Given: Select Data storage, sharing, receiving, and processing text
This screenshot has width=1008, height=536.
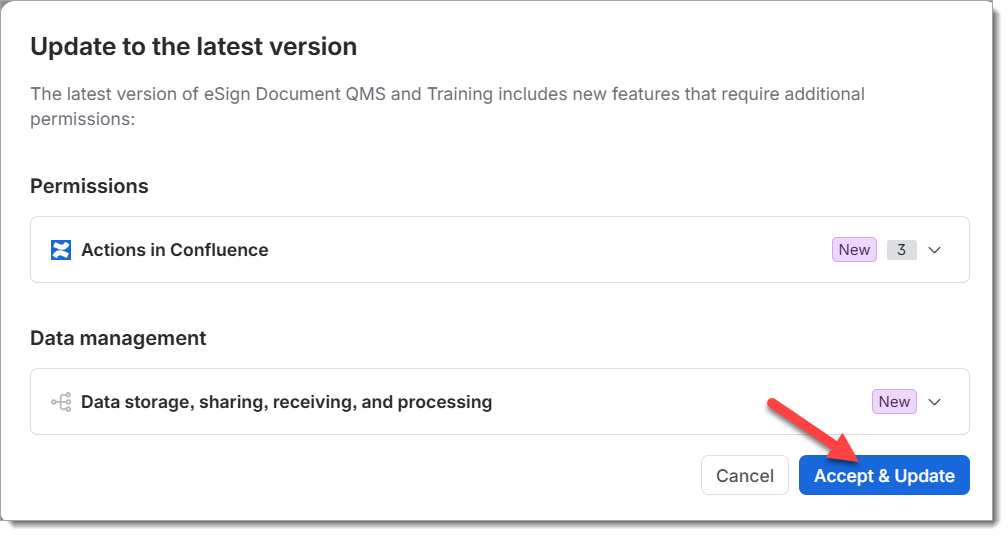Looking at the screenshot, I should pos(286,402).
